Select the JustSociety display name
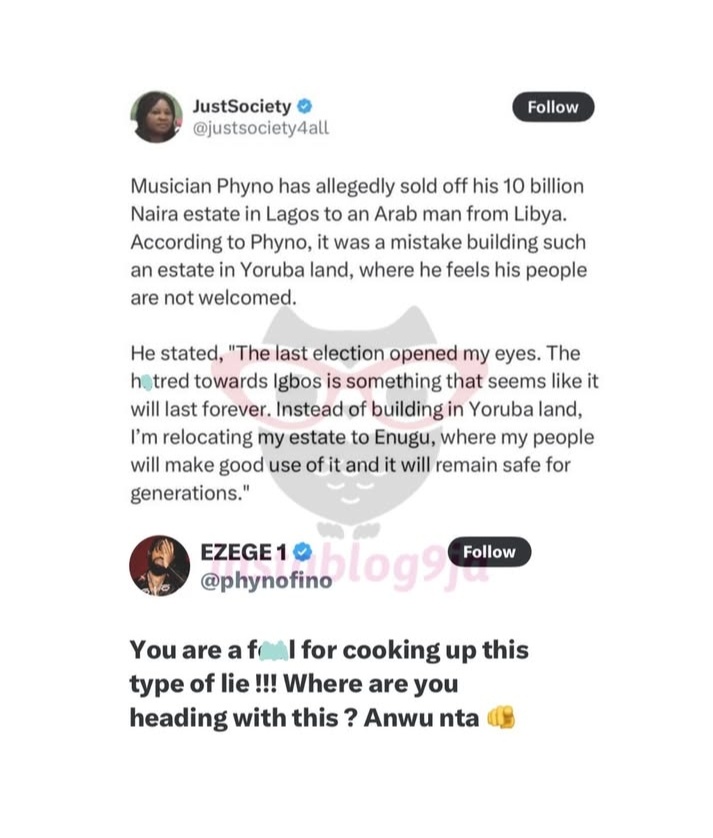This screenshot has height=838, width=713. 242,106
